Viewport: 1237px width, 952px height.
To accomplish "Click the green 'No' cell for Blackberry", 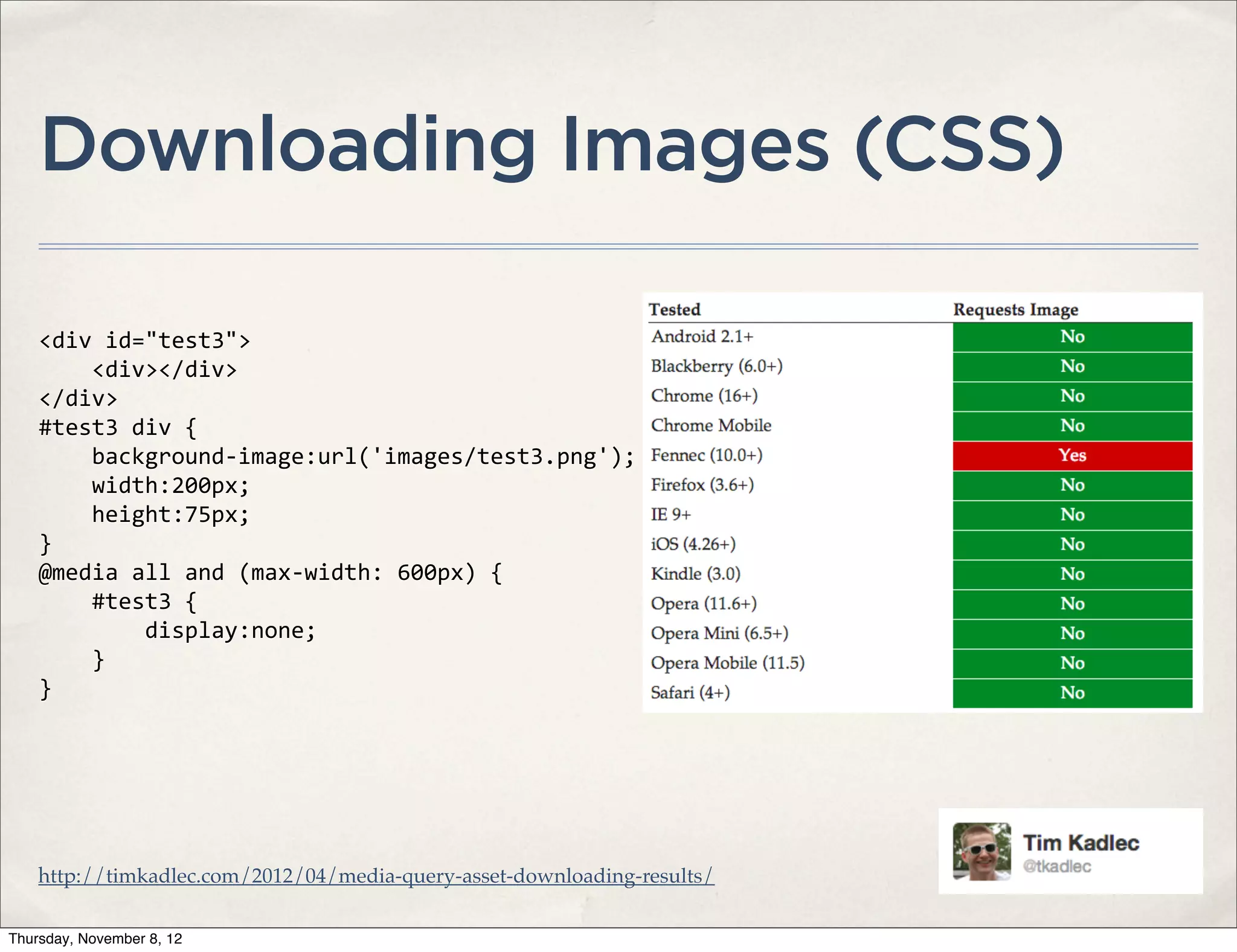I will coord(1073,367).
